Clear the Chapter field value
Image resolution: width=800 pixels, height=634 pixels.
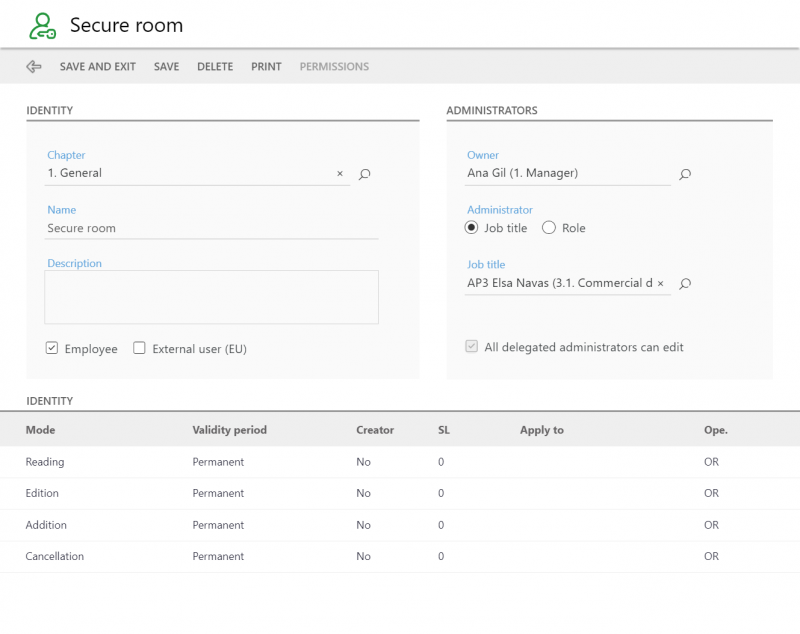340,173
